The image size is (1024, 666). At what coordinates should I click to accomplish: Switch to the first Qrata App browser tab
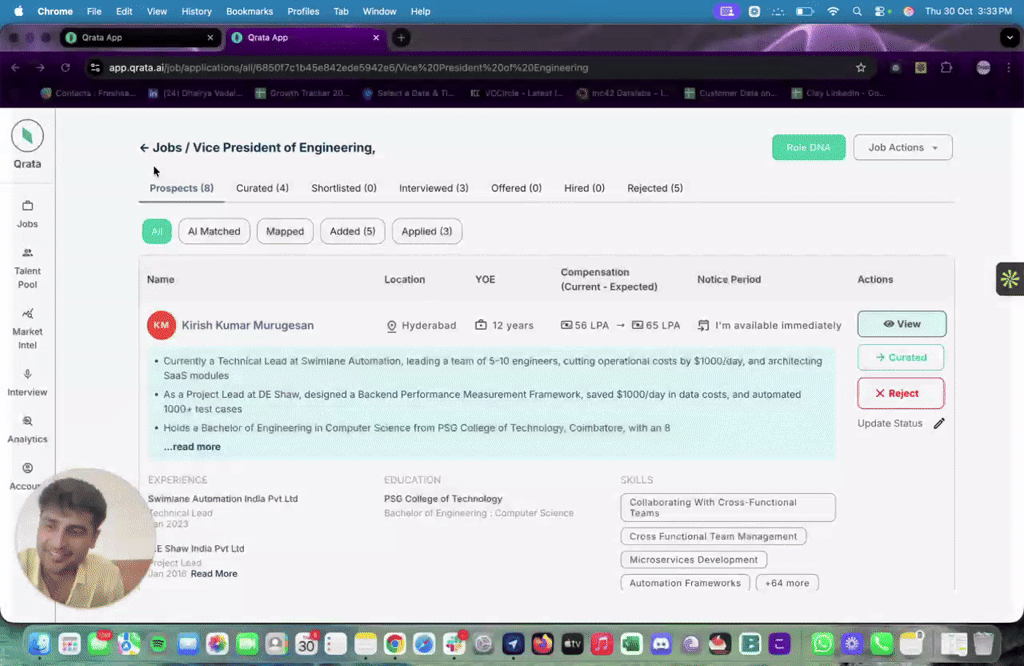(x=139, y=38)
